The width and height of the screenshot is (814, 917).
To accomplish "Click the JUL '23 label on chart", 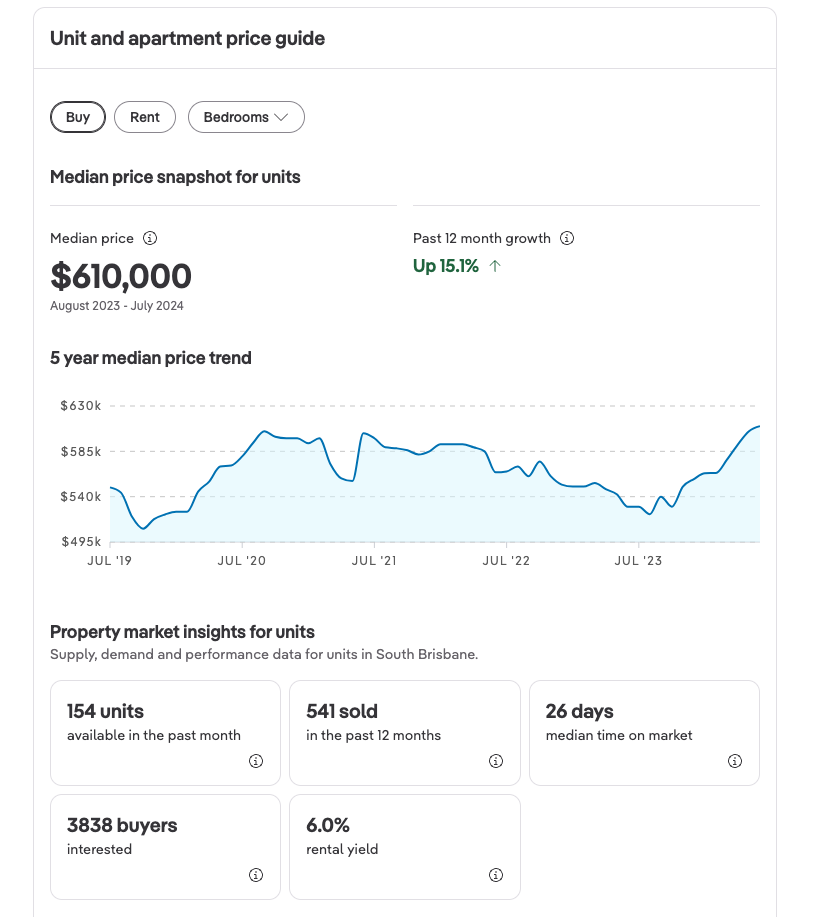I will click(x=638, y=561).
